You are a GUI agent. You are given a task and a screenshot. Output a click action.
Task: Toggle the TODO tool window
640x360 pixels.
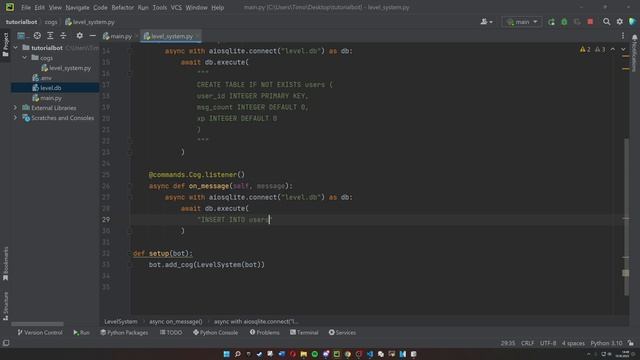pyautogui.click(x=171, y=333)
